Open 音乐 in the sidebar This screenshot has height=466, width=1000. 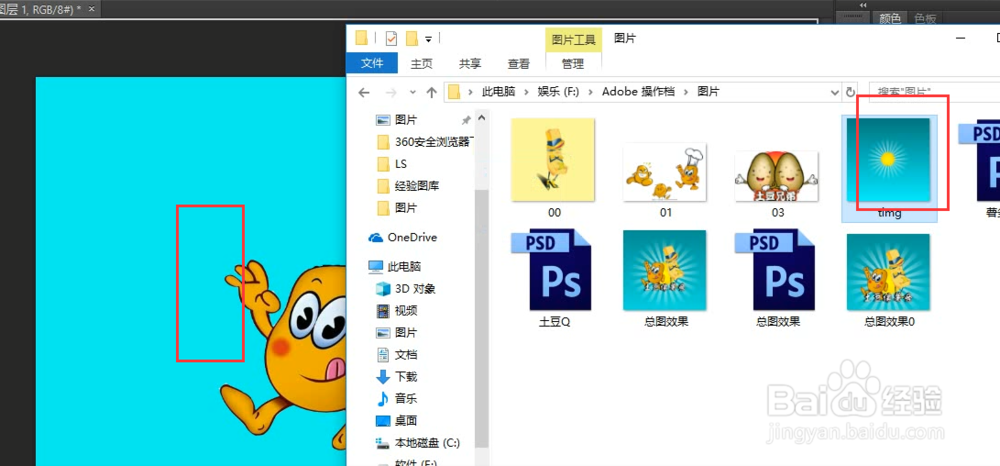[406, 398]
